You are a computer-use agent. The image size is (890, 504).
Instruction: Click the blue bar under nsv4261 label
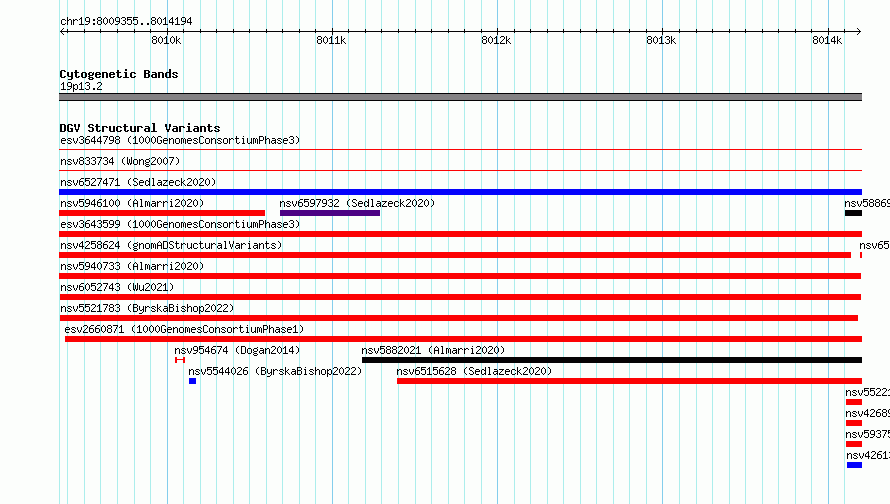click(x=854, y=465)
